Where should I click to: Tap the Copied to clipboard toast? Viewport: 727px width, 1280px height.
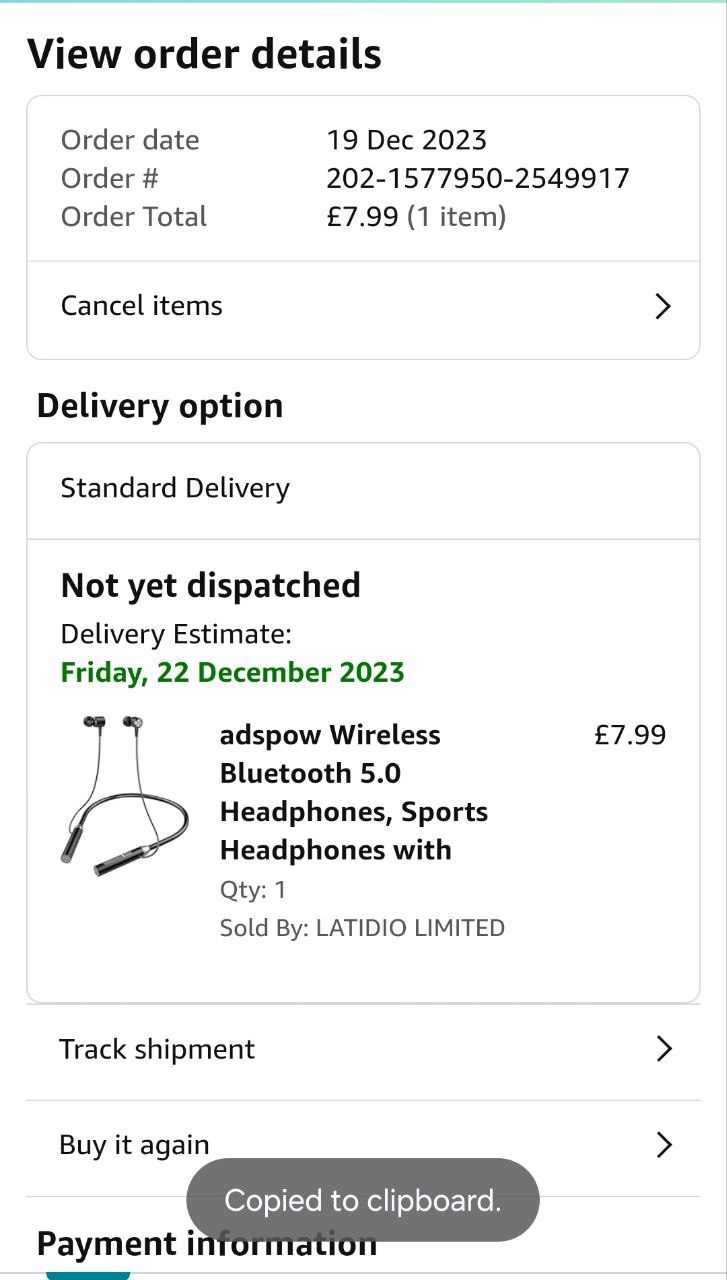pos(362,1200)
